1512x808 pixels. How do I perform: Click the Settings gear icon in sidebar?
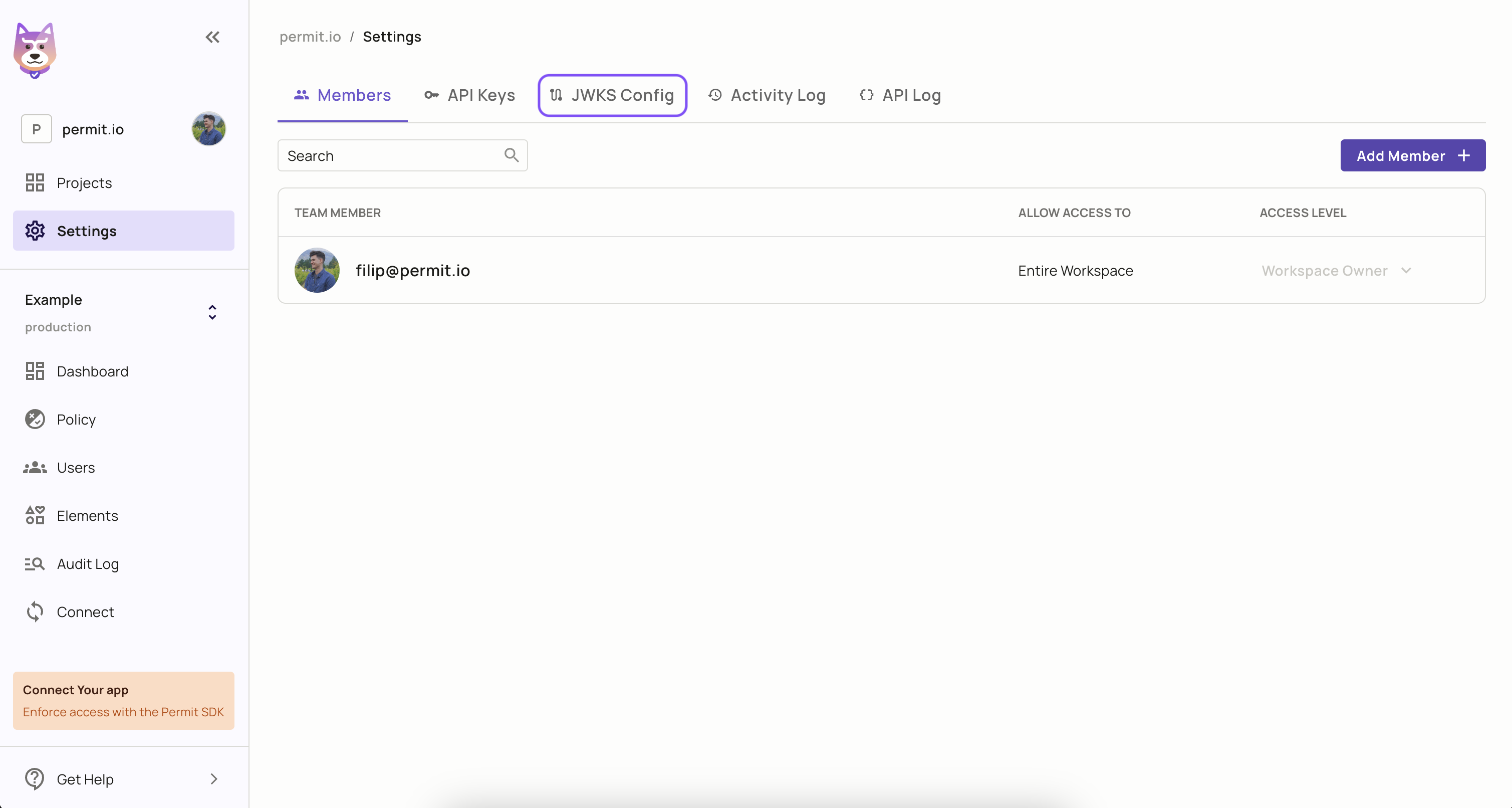35,231
